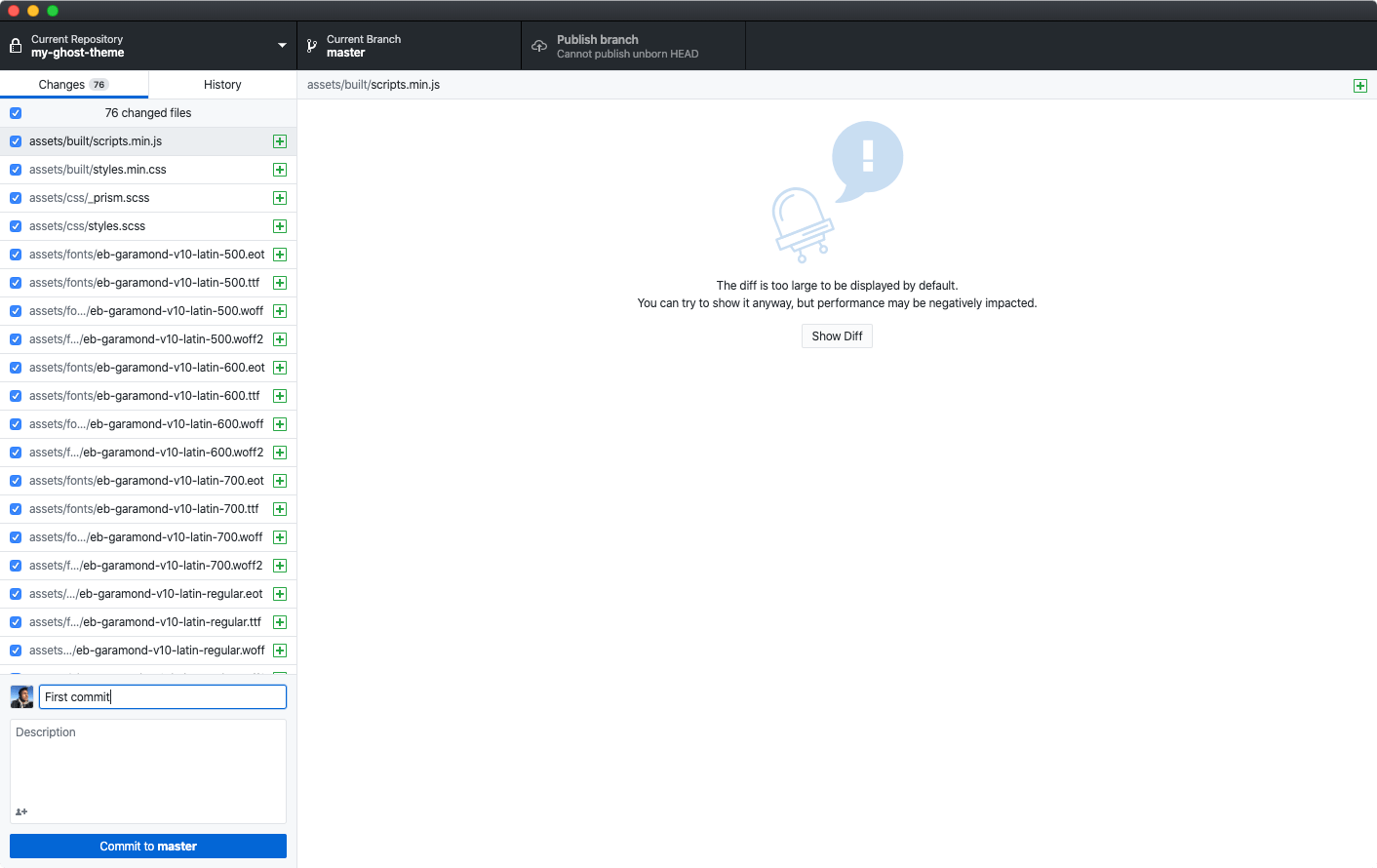Click added icon for eb-garamond-v10-latin-500.woff2

(x=280, y=339)
